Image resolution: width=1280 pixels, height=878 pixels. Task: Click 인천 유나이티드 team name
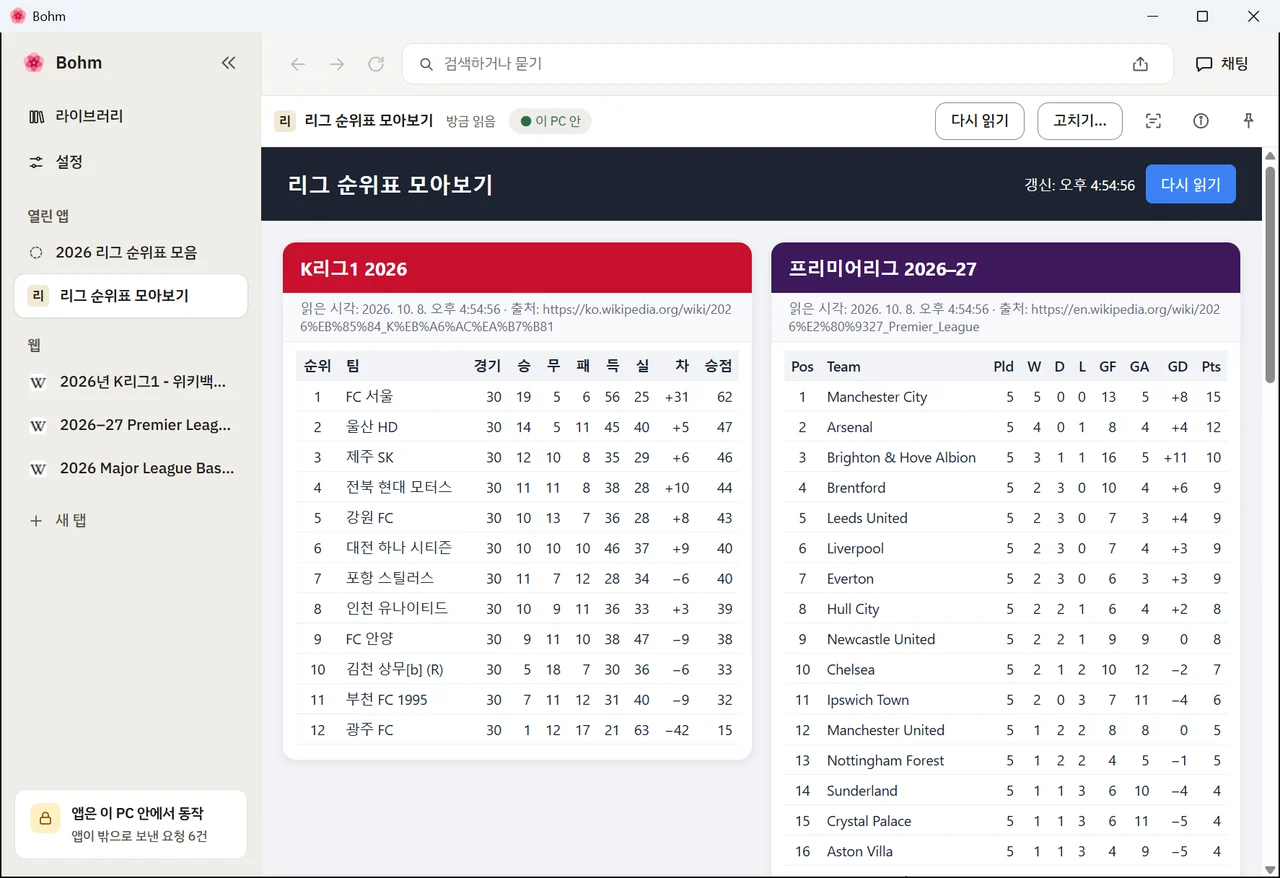(397, 608)
